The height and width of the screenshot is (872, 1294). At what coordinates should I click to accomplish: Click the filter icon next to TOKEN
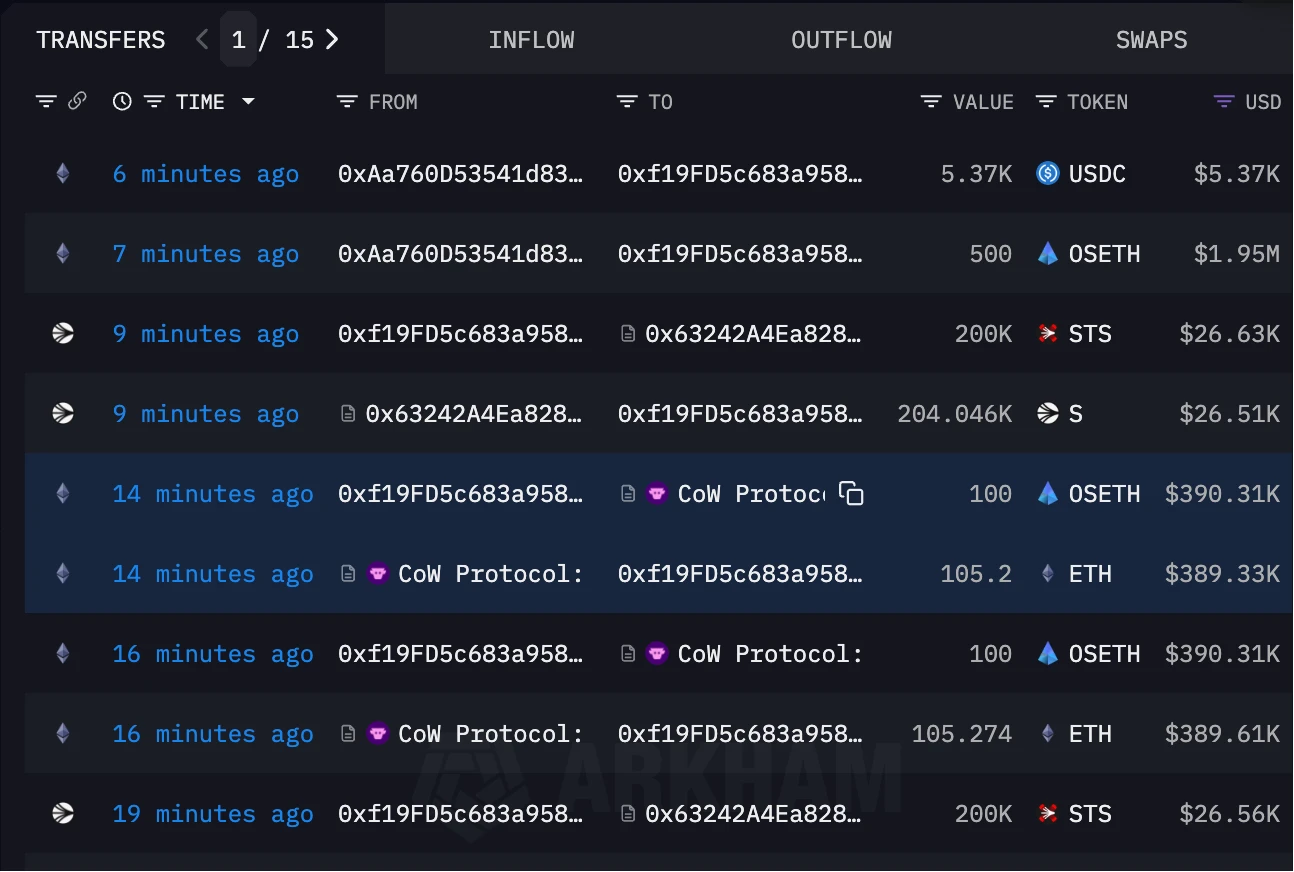(x=1046, y=102)
